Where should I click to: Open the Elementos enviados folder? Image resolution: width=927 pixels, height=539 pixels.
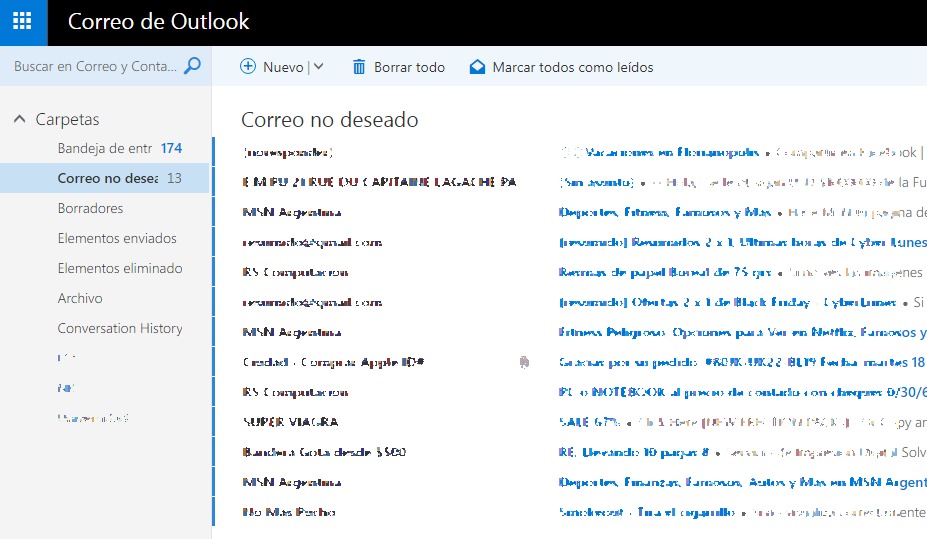pyautogui.click(x=117, y=238)
